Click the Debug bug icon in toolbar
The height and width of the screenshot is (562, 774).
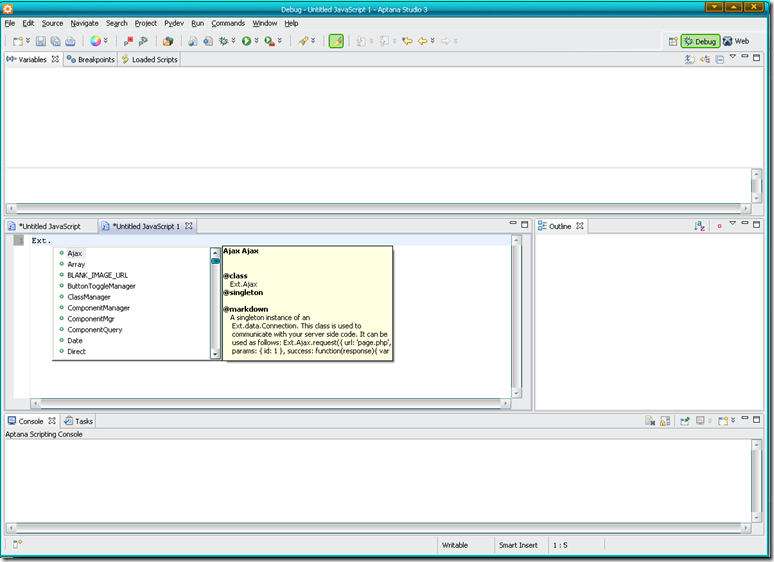pos(224,41)
